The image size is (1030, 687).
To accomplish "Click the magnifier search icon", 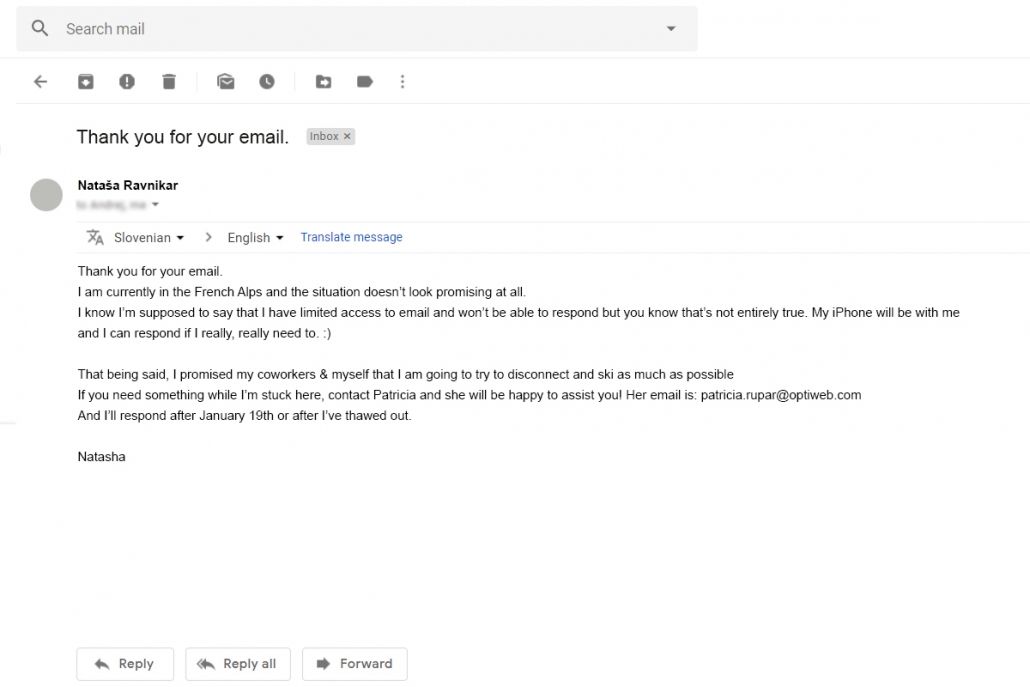I will pyautogui.click(x=40, y=29).
